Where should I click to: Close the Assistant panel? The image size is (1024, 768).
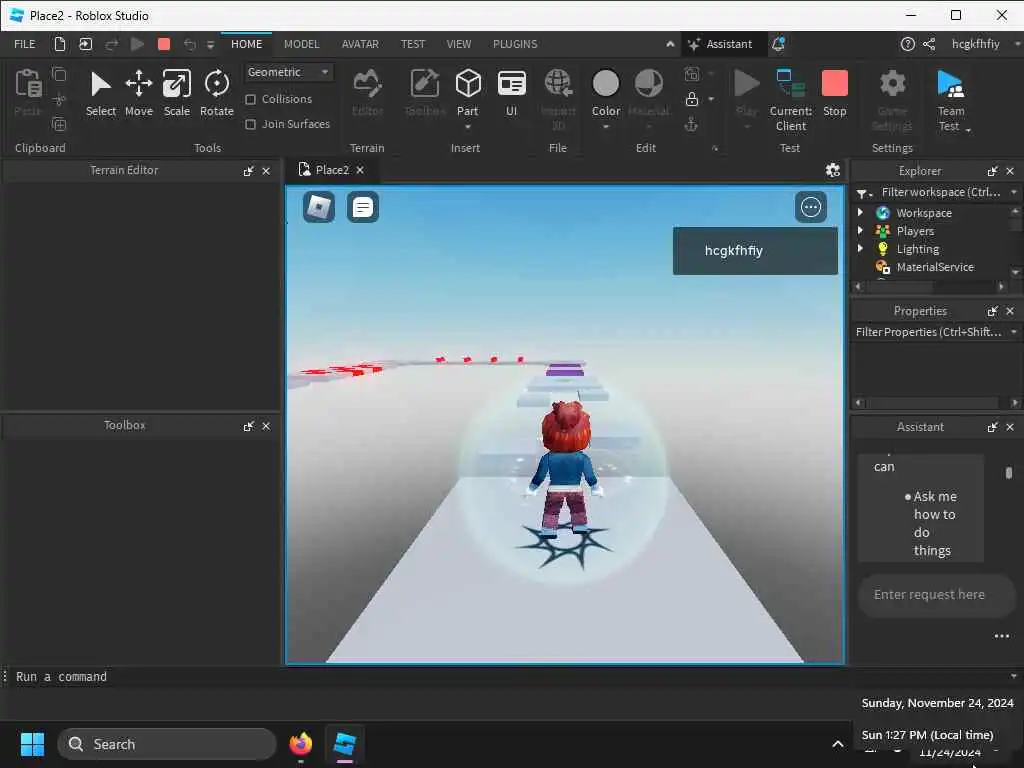(x=1010, y=427)
